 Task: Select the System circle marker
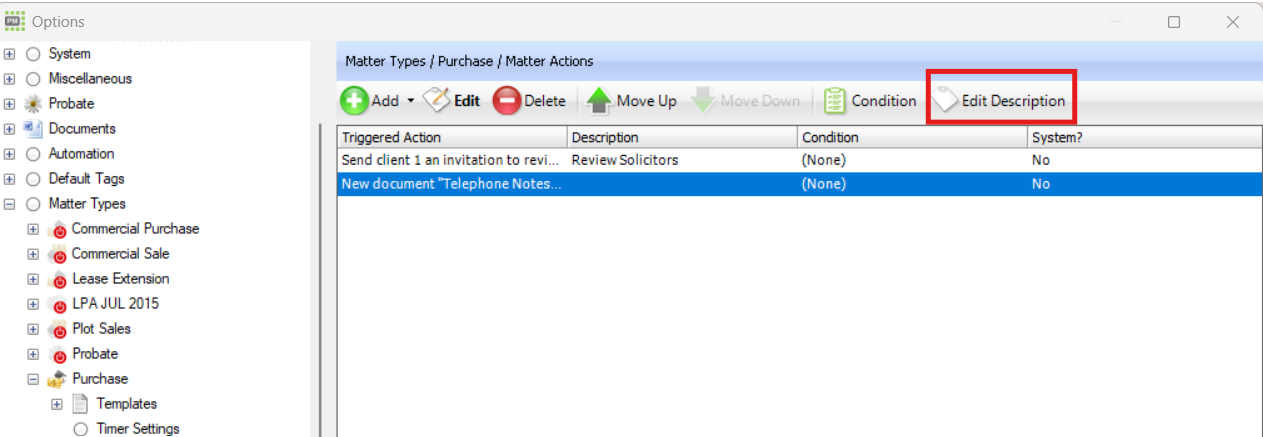(x=33, y=54)
